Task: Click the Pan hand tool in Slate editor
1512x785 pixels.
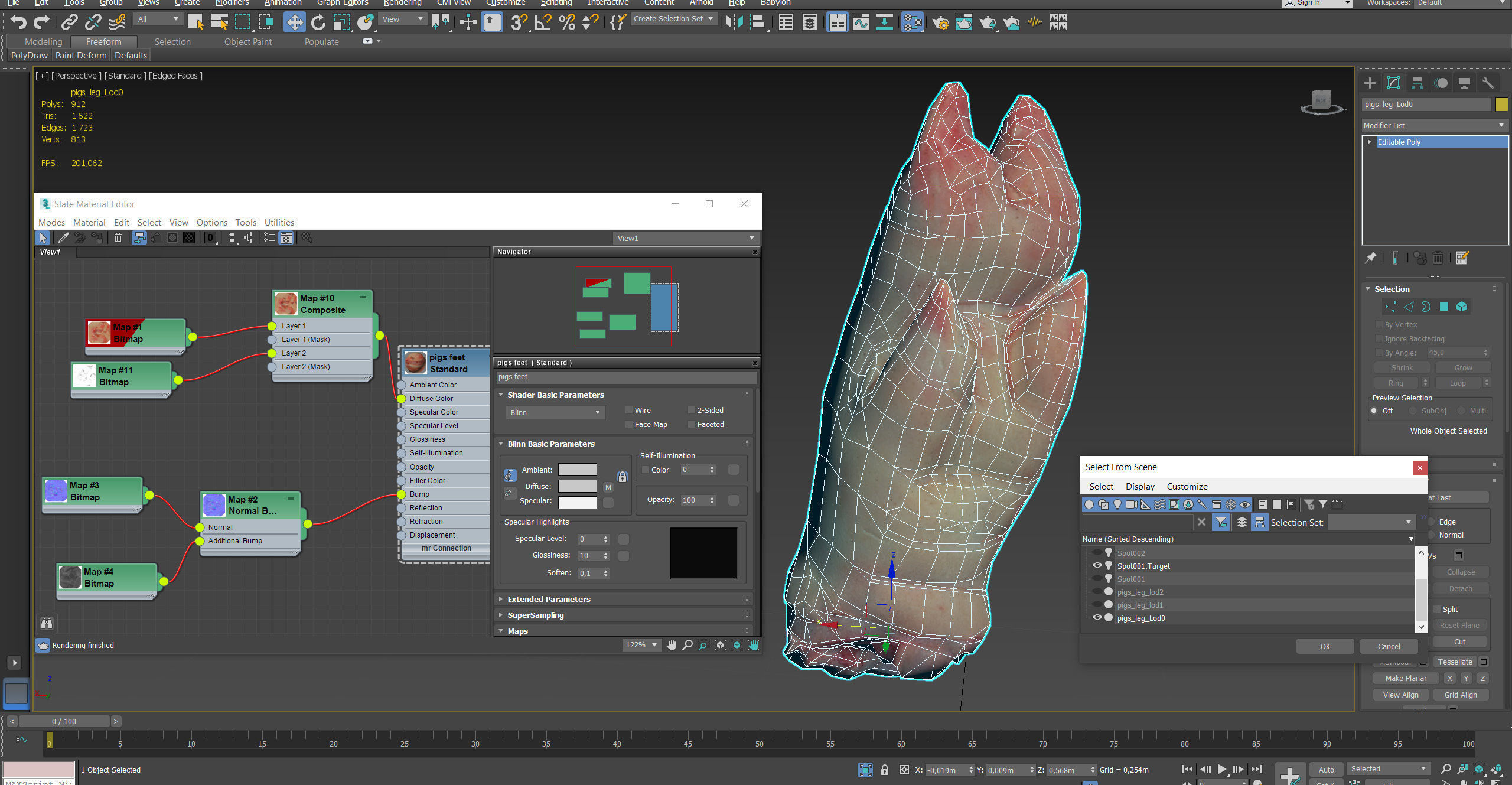Action: point(671,645)
